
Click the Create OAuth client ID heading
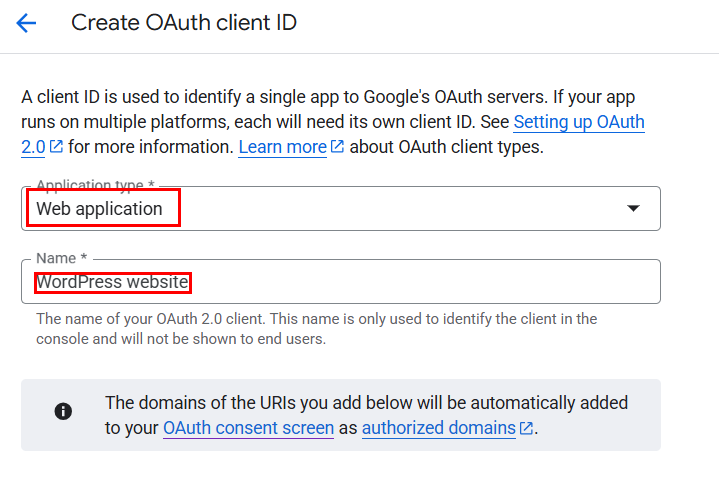pyautogui.click(x=184, y=23)
